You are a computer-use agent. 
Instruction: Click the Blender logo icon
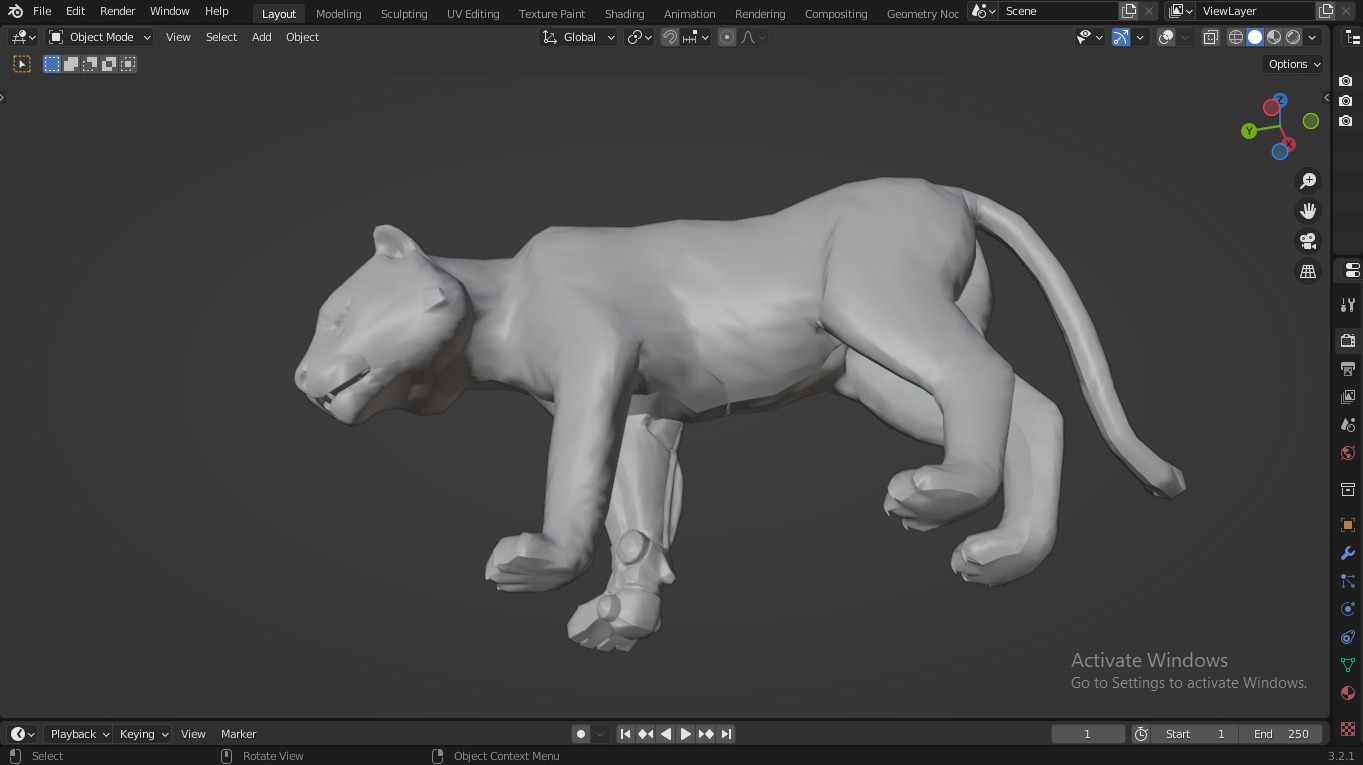pyautogui.click(x=14, y=11)
